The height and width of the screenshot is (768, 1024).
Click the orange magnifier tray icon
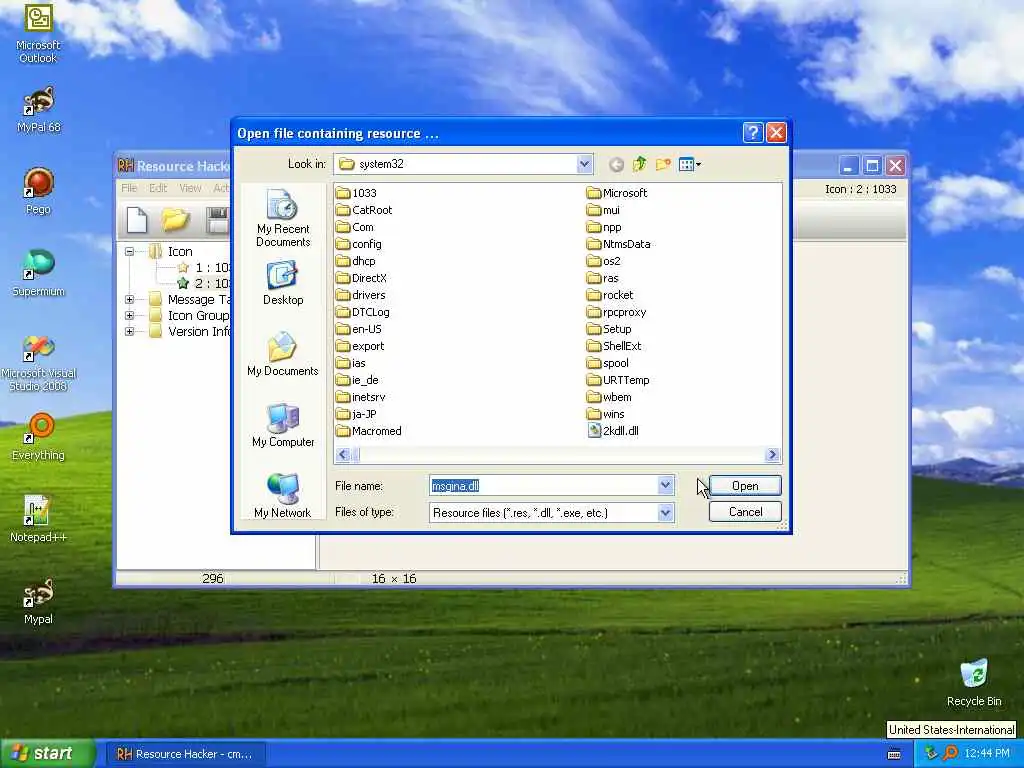[x=950, y=754]
